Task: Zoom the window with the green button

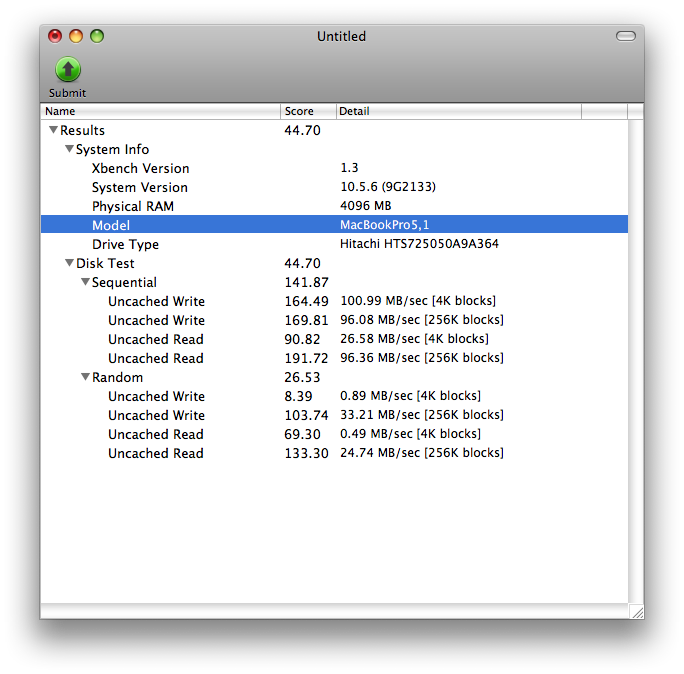Action: tap(97, 36)
